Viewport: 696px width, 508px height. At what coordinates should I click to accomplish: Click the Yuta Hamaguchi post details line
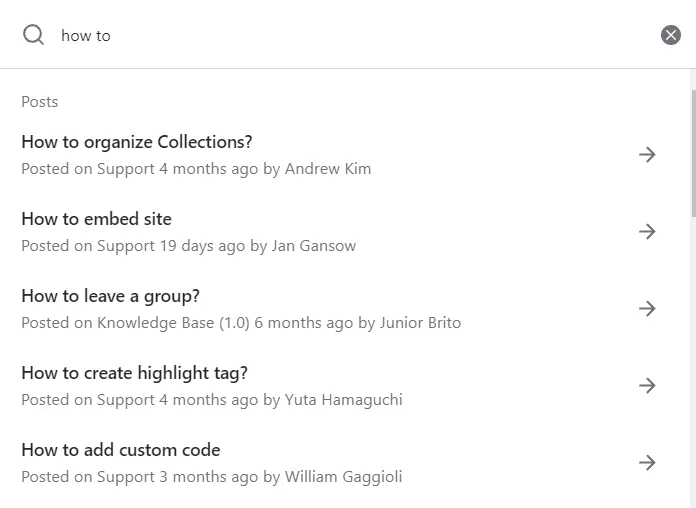(212, 400)
